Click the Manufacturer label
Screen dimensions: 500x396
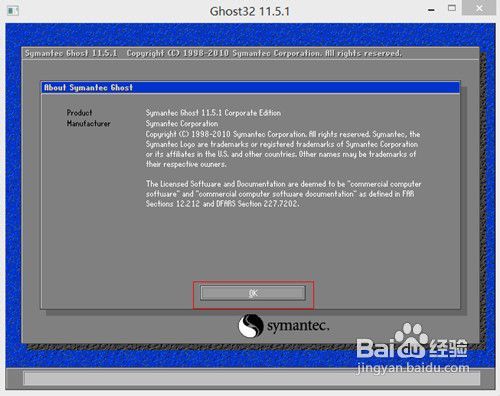pyautogui.click(x=88, y=123)
